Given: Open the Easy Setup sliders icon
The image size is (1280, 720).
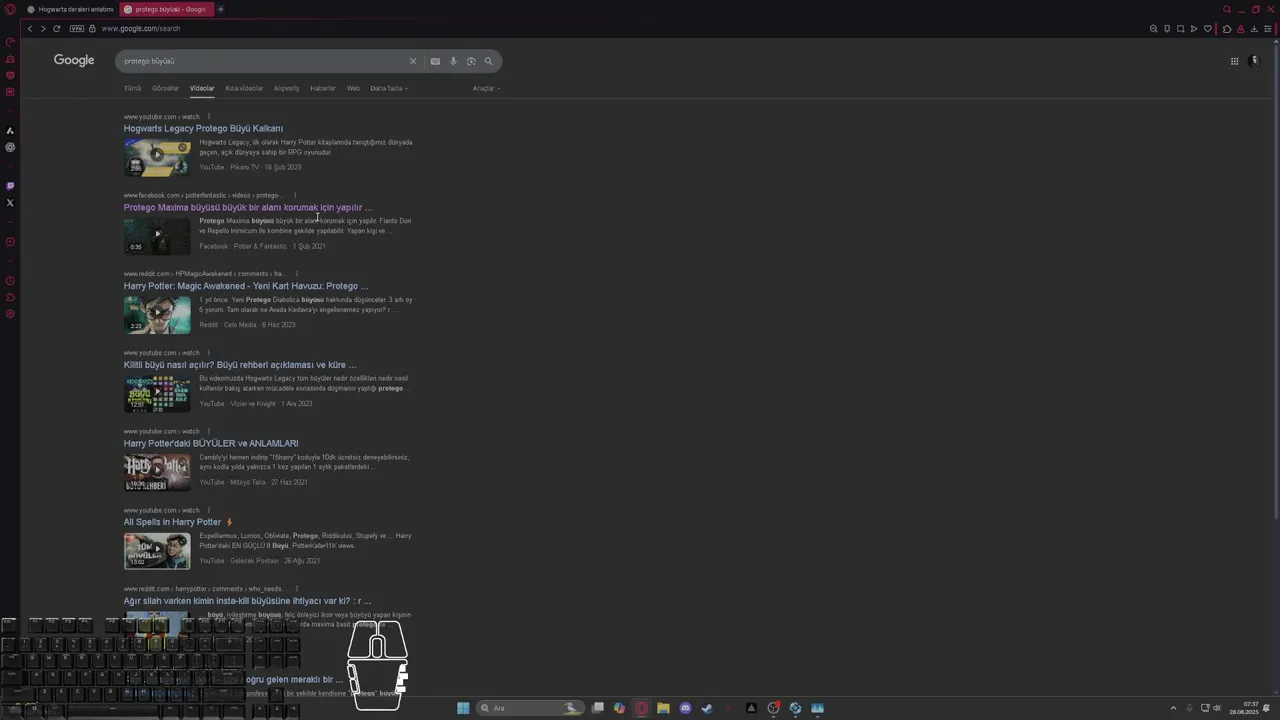Looking at the screenshot, I should 1268,29.
